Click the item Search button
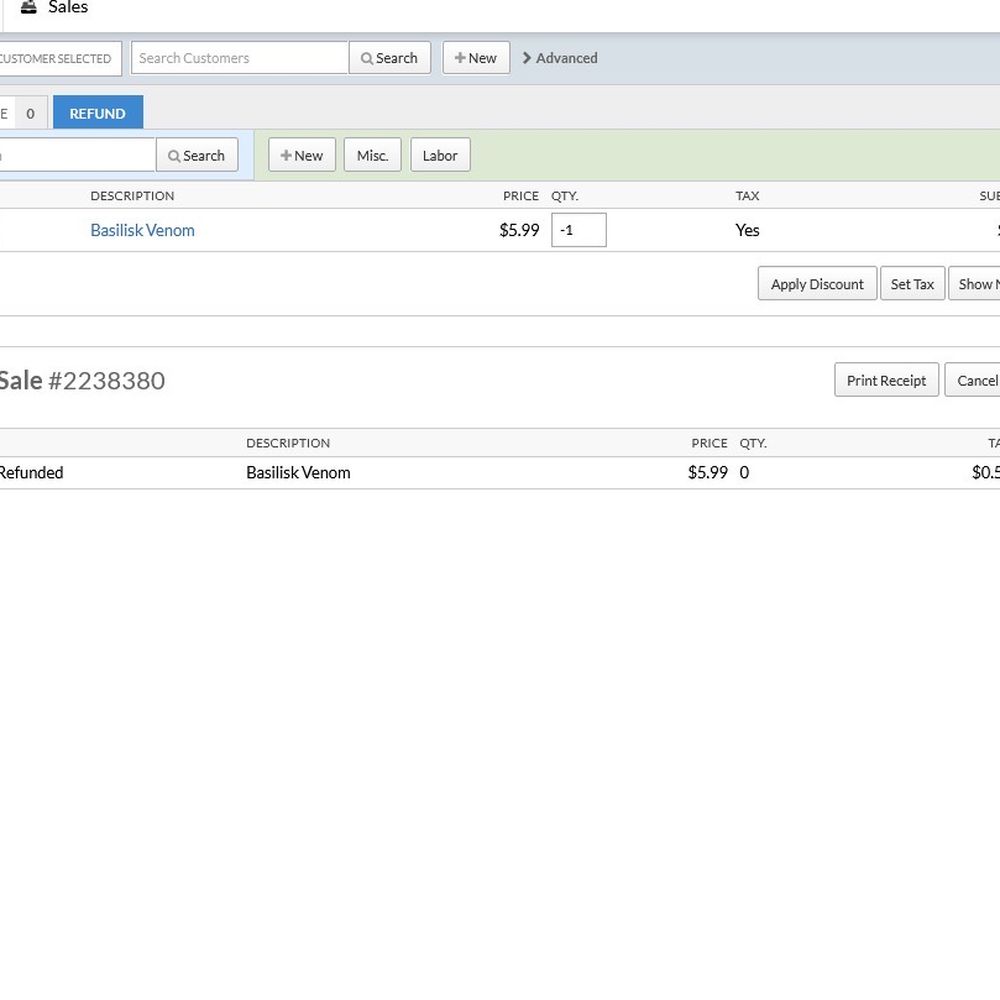This screenshot has height=1000, width=1000. coord(196,155)
